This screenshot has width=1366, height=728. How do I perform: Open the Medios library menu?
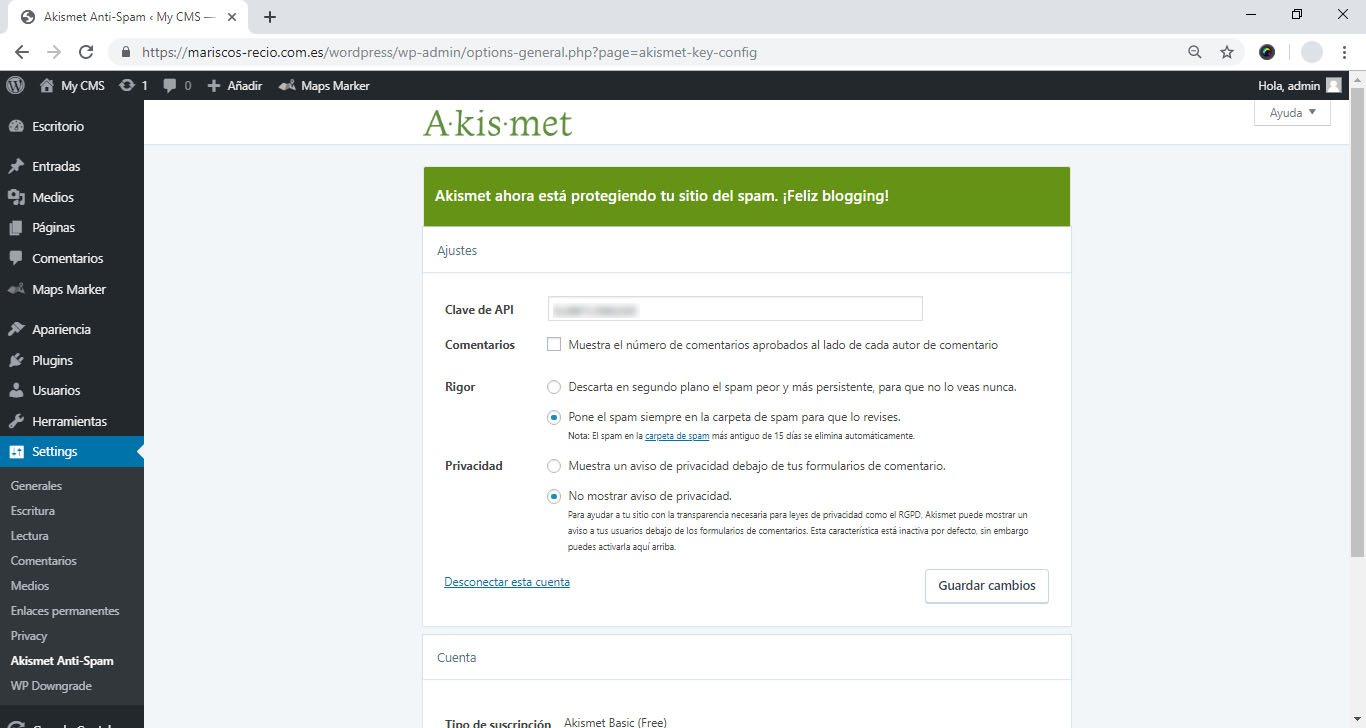(72, 197)
